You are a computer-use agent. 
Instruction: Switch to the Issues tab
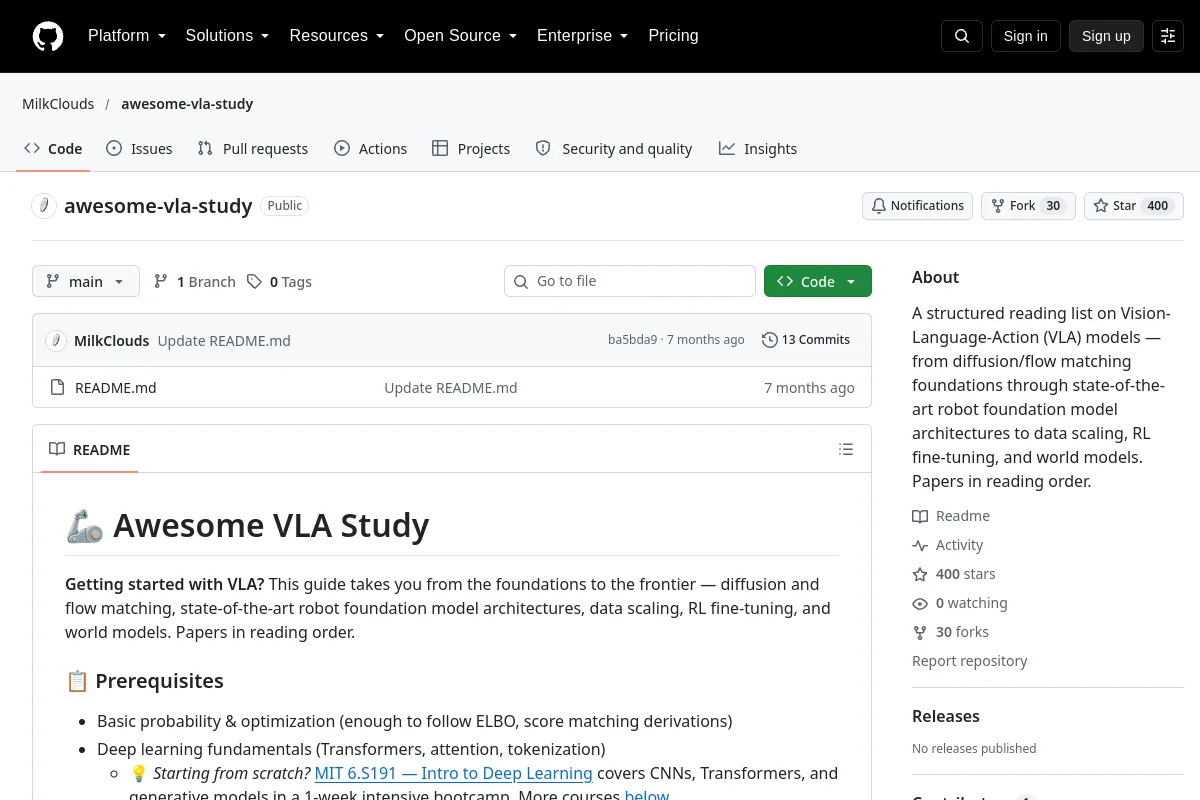click(x=140, y=149)
